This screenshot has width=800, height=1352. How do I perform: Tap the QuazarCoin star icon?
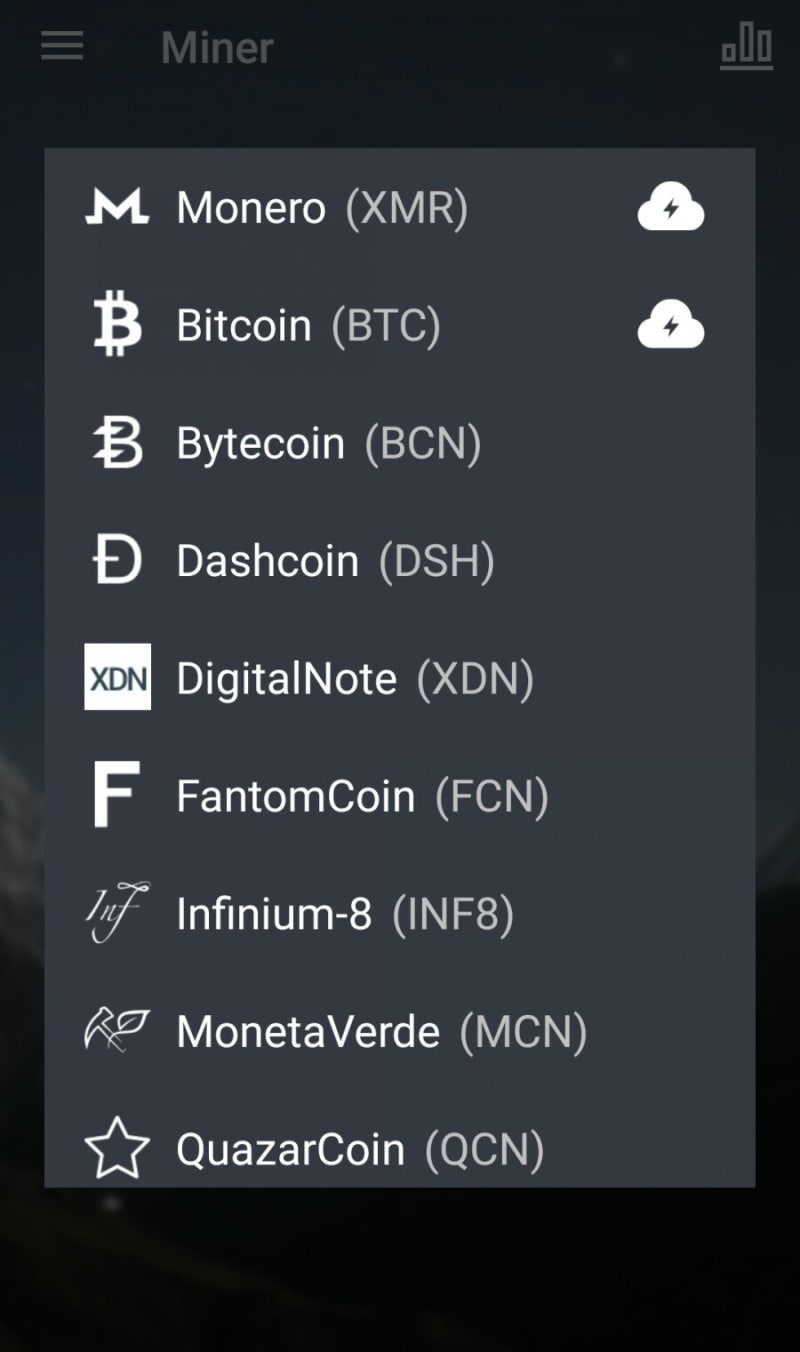pyautogui.click(x=117, y=1148)
